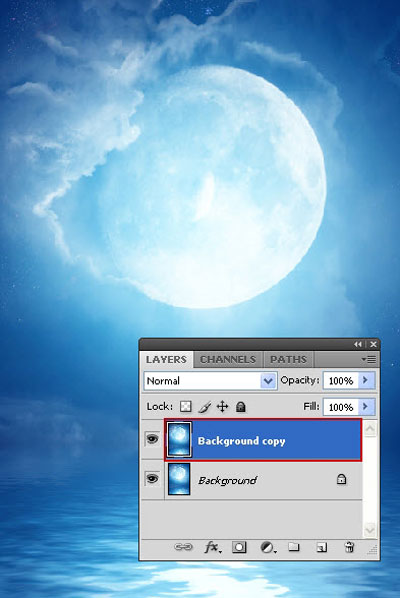The image size is (400, 598).
Task: Select the Background layer name
Action: [228, 480]
